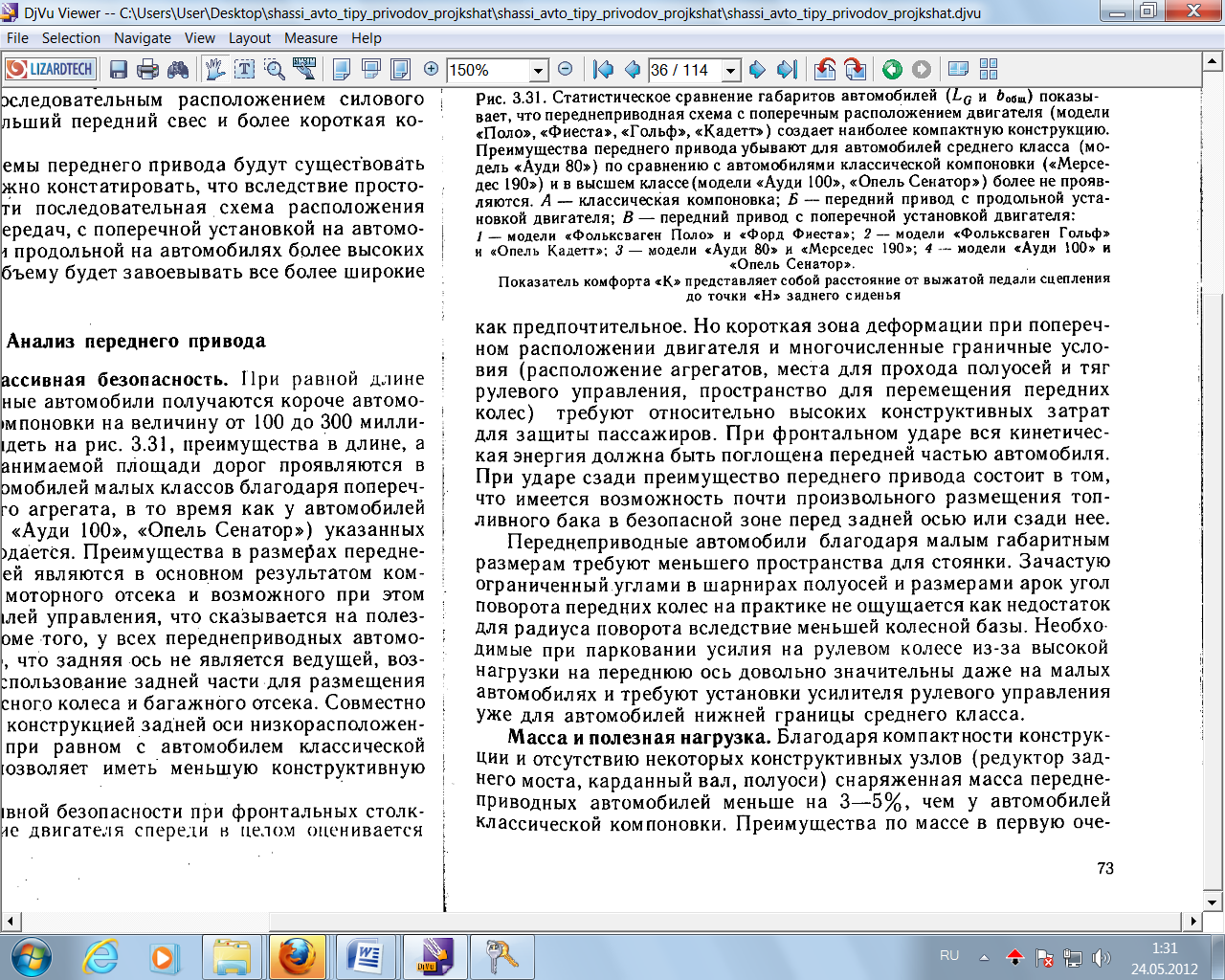Click the volume speaker tray icon

click(x=1101, y=957)
